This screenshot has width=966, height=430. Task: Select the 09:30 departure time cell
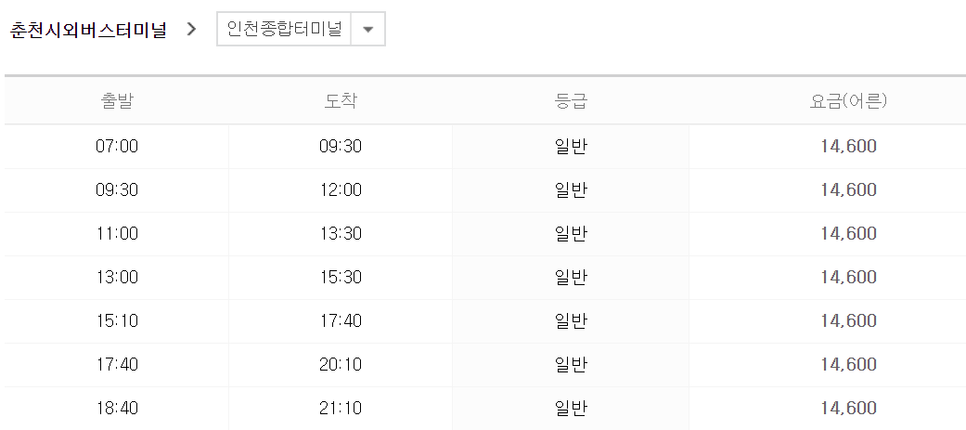(x=116, y=190)
